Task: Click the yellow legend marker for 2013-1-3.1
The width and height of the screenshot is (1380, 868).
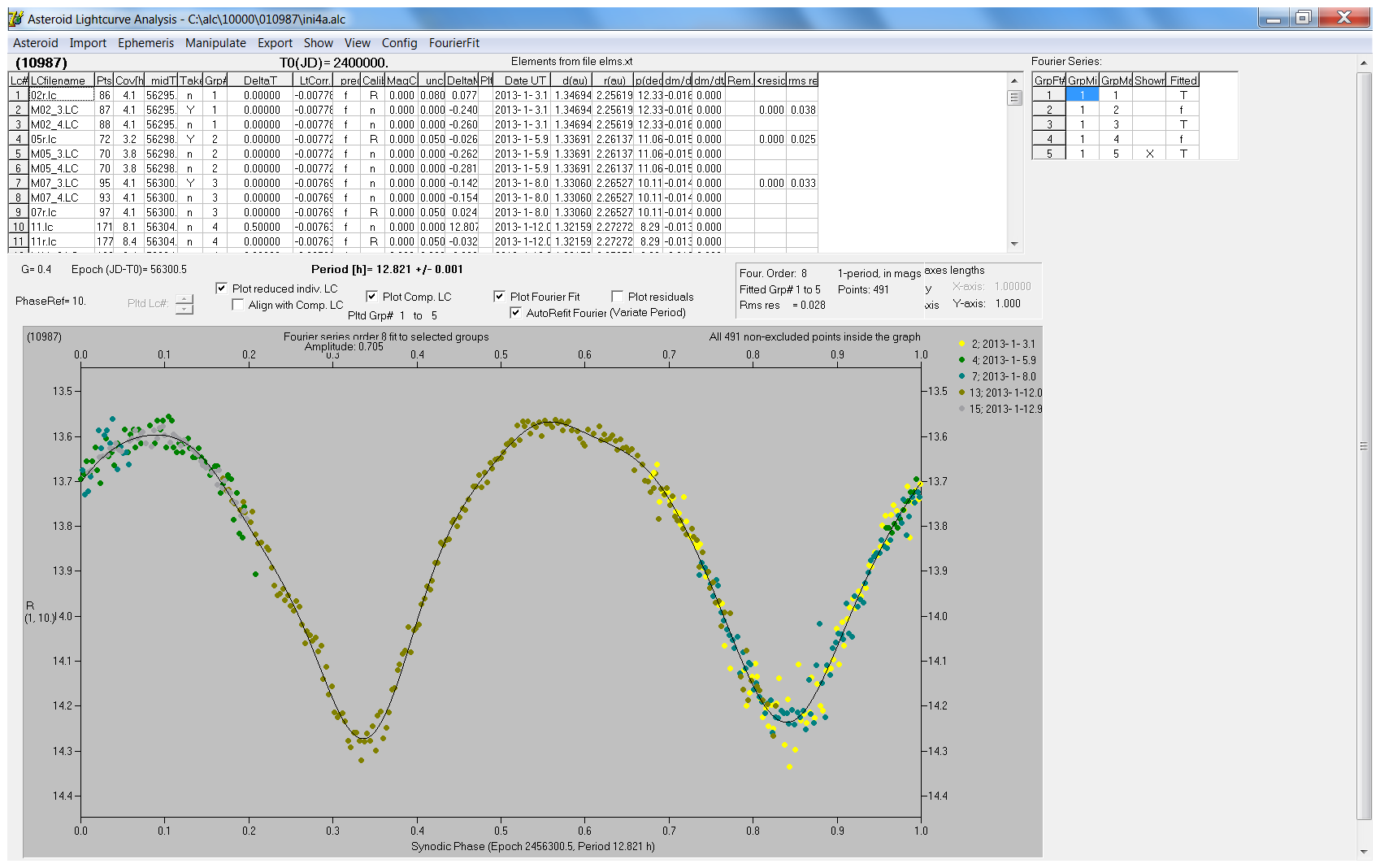Action: pos(962,344)
